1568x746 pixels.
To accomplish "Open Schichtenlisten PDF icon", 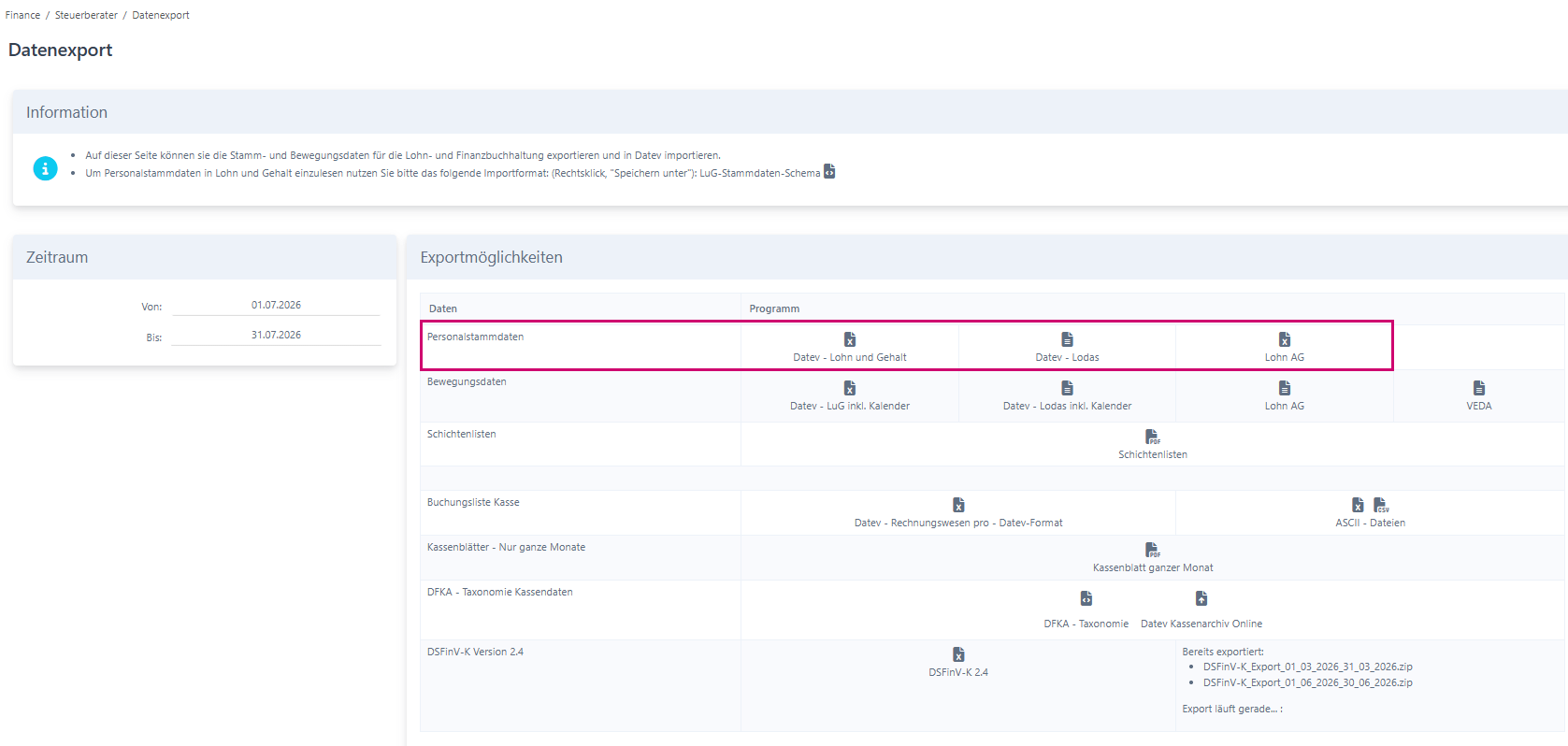I will coord(1153,437).
